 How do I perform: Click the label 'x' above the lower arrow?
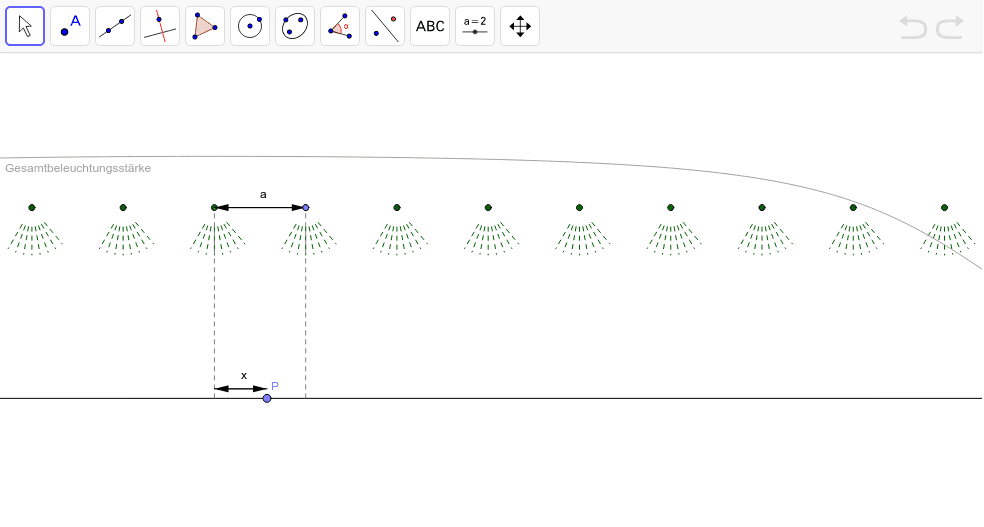coord(244,376)
